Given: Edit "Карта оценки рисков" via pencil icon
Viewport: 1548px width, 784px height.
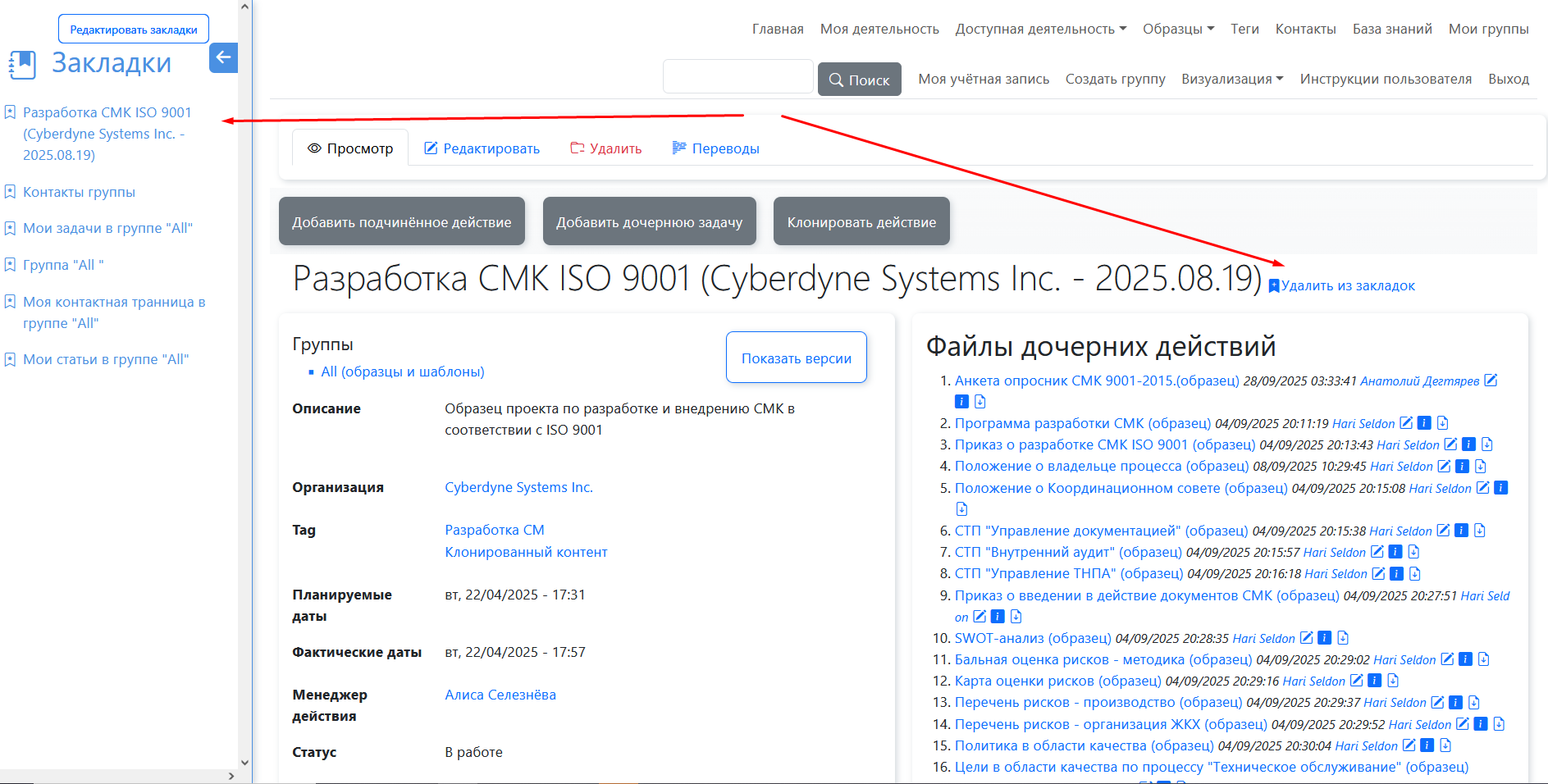Looking at the screenshot, I should click(1357, 681).
